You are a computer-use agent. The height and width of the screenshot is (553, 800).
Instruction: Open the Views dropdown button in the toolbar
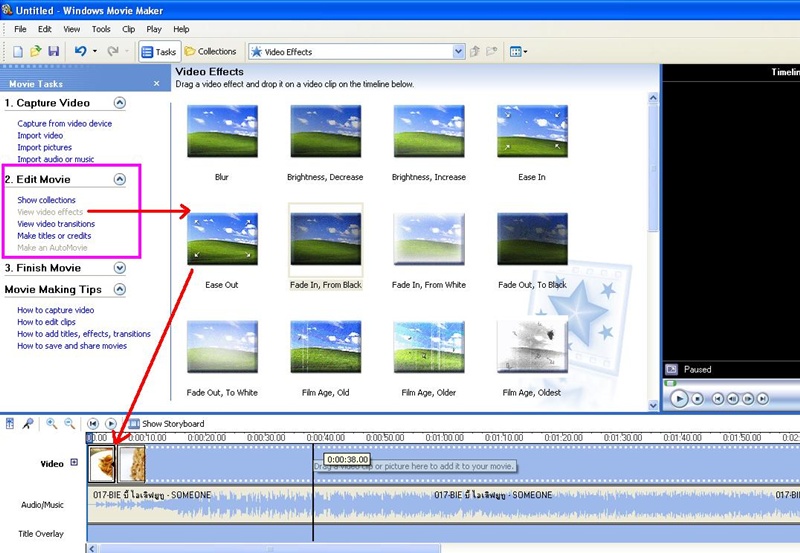(518, 52)
